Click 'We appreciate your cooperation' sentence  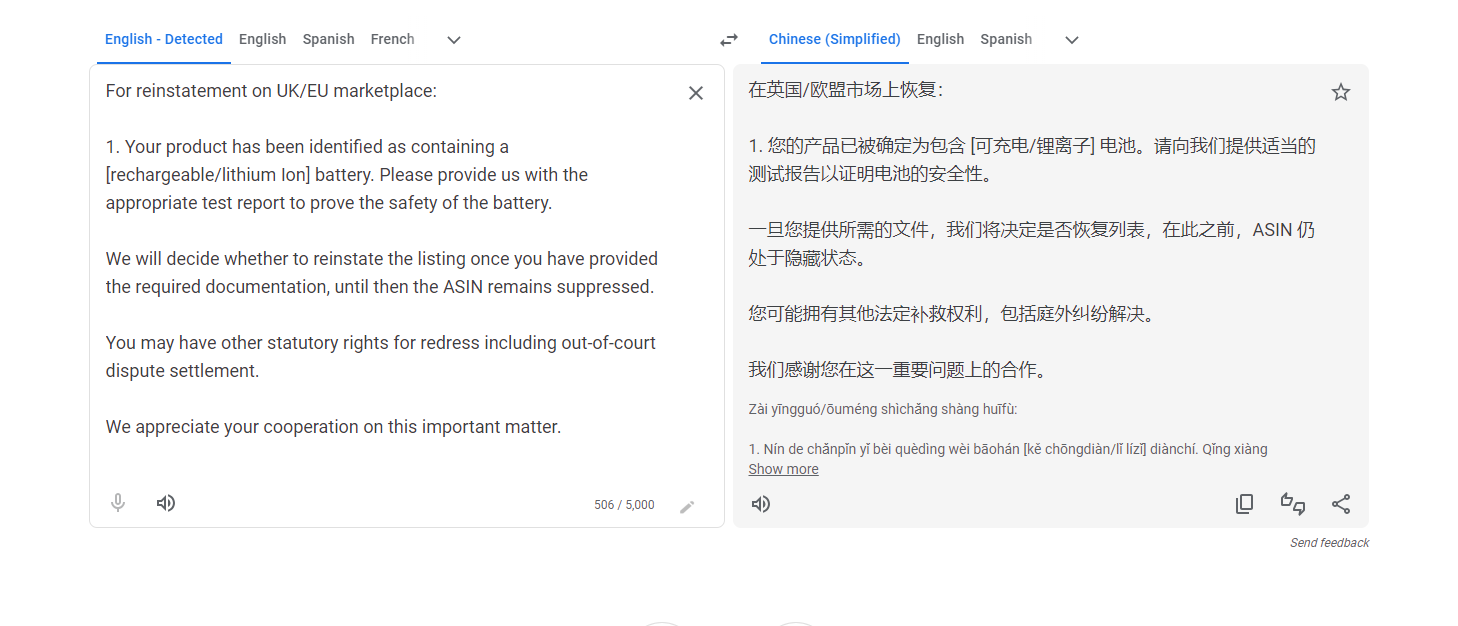[333, 427]
